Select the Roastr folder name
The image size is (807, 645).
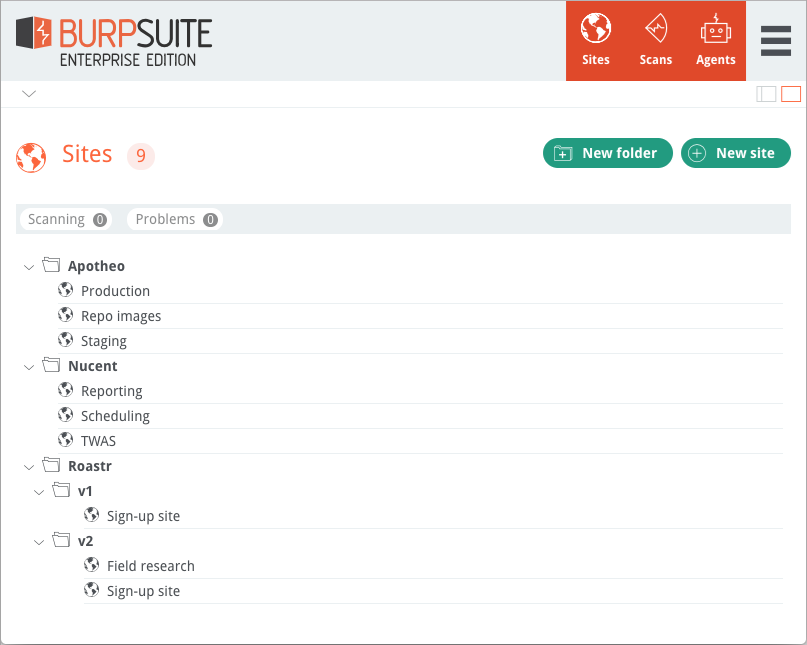[90, 466]
